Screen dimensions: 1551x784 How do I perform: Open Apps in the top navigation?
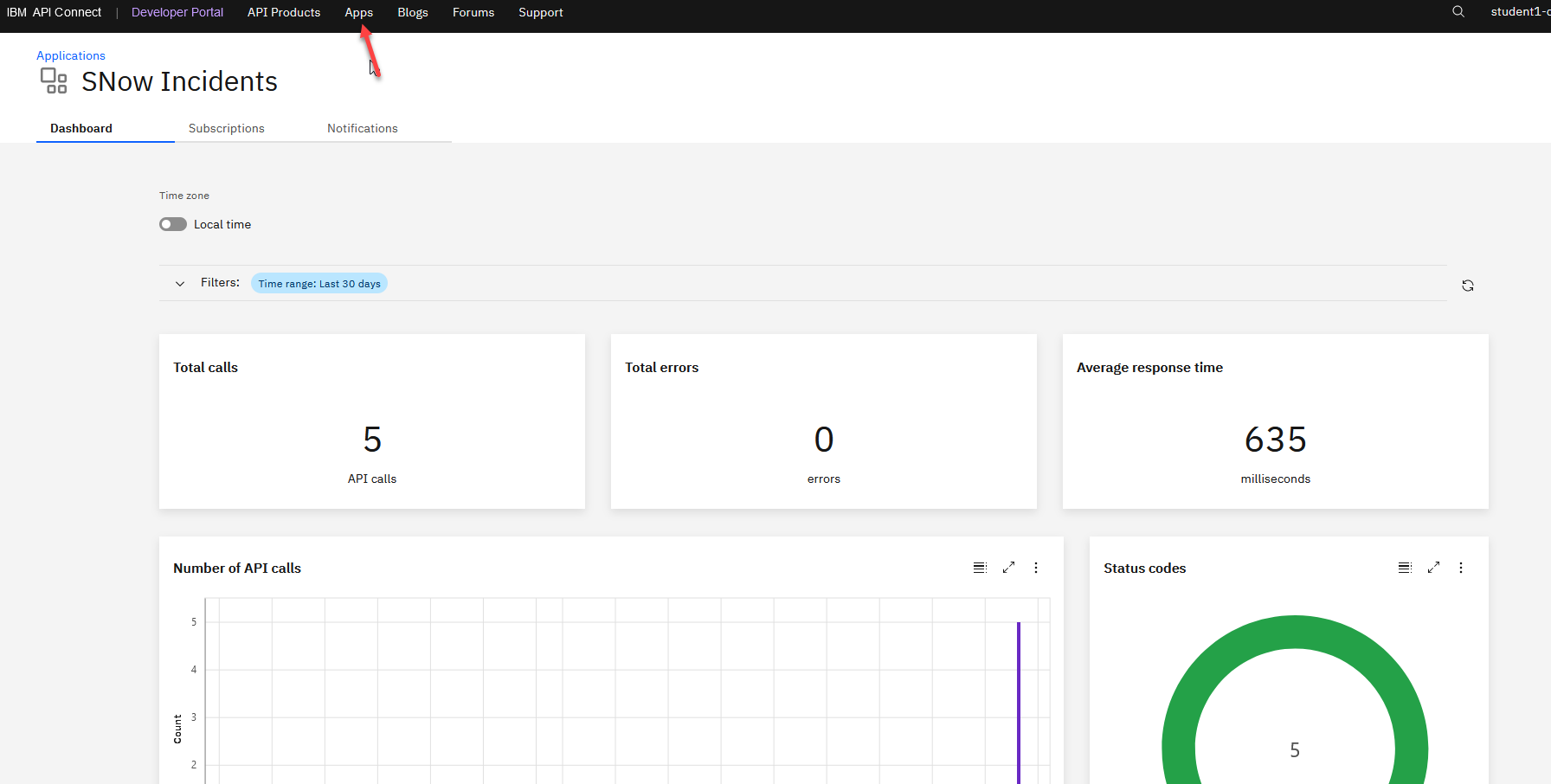click(358, 12)
